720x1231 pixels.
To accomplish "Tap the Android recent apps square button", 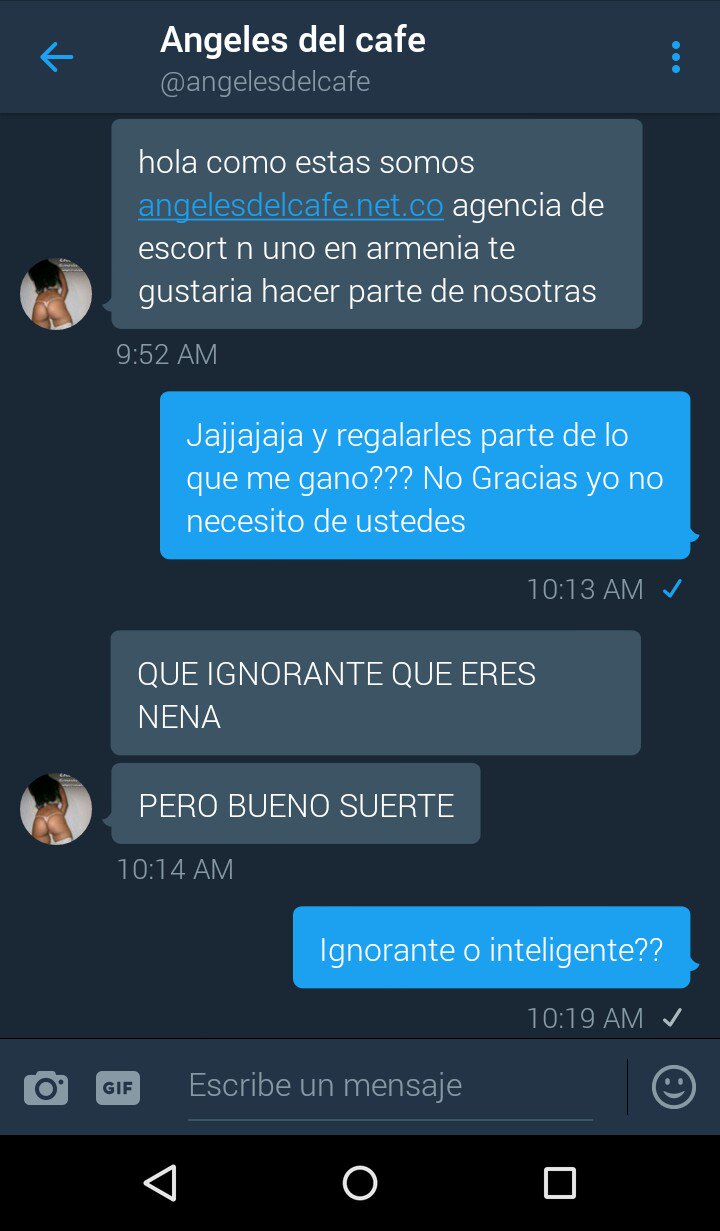I will (560, 1183).
